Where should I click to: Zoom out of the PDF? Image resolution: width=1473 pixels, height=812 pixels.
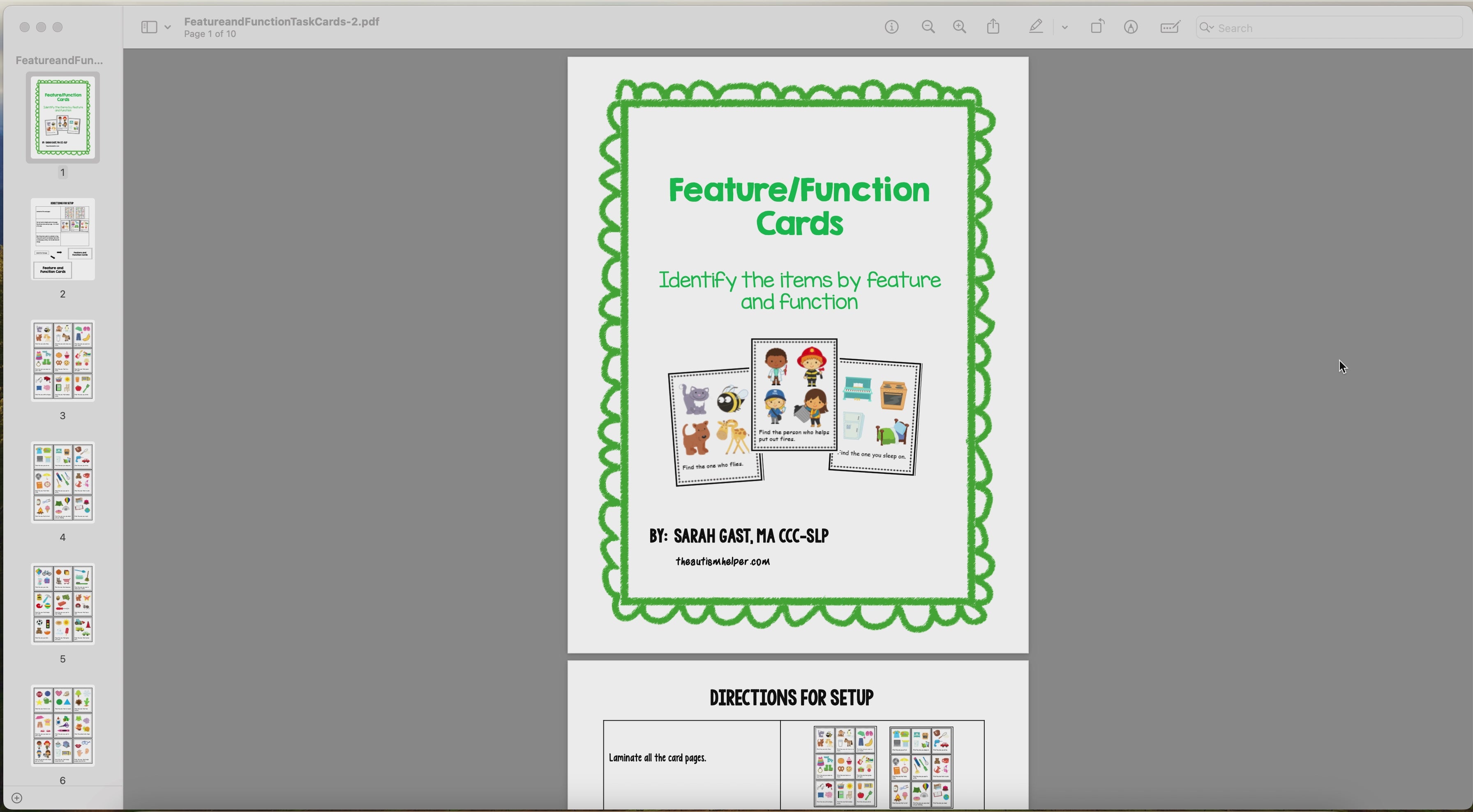pyautogui.click(x=928, y=26)
